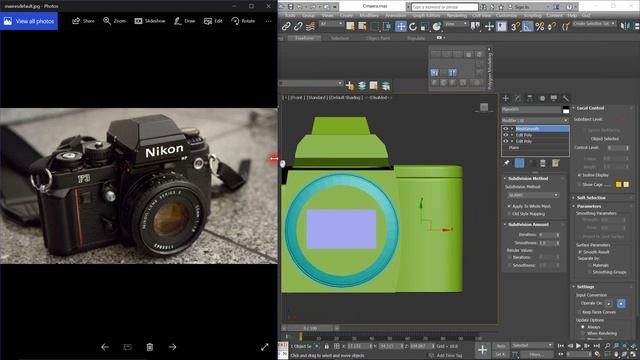The image size is (640, 360).
Task: Click the Mirror tool icon in toolbar
Action: point(625,27)
